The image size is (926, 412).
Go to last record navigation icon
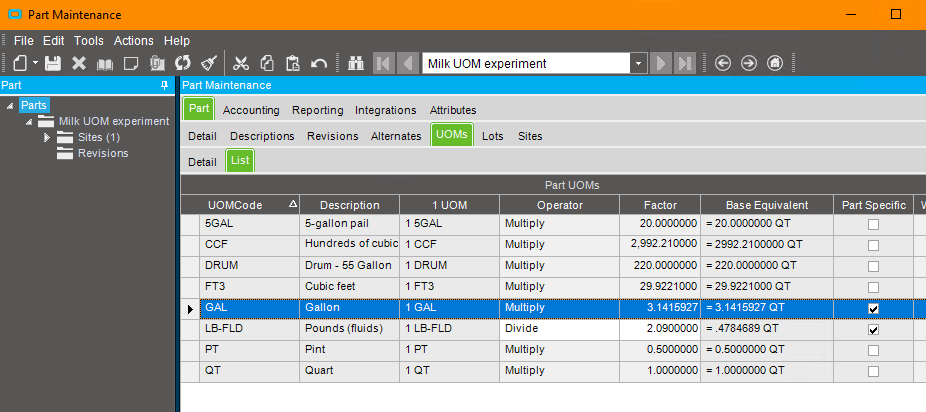pos(685,63)
